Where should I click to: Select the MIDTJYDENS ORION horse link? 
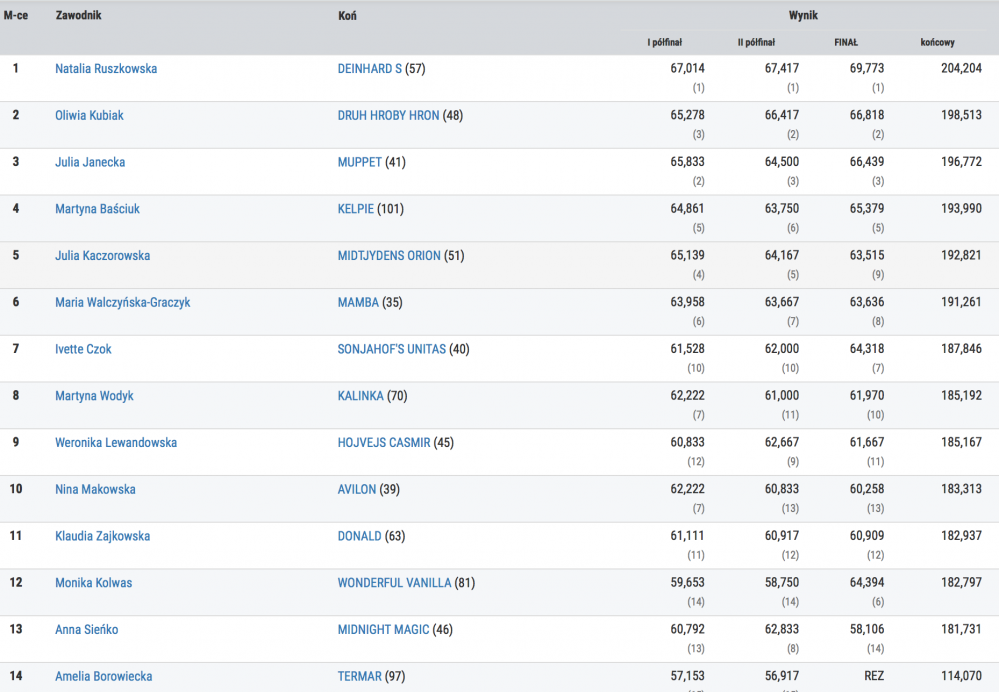coord(388,256)
